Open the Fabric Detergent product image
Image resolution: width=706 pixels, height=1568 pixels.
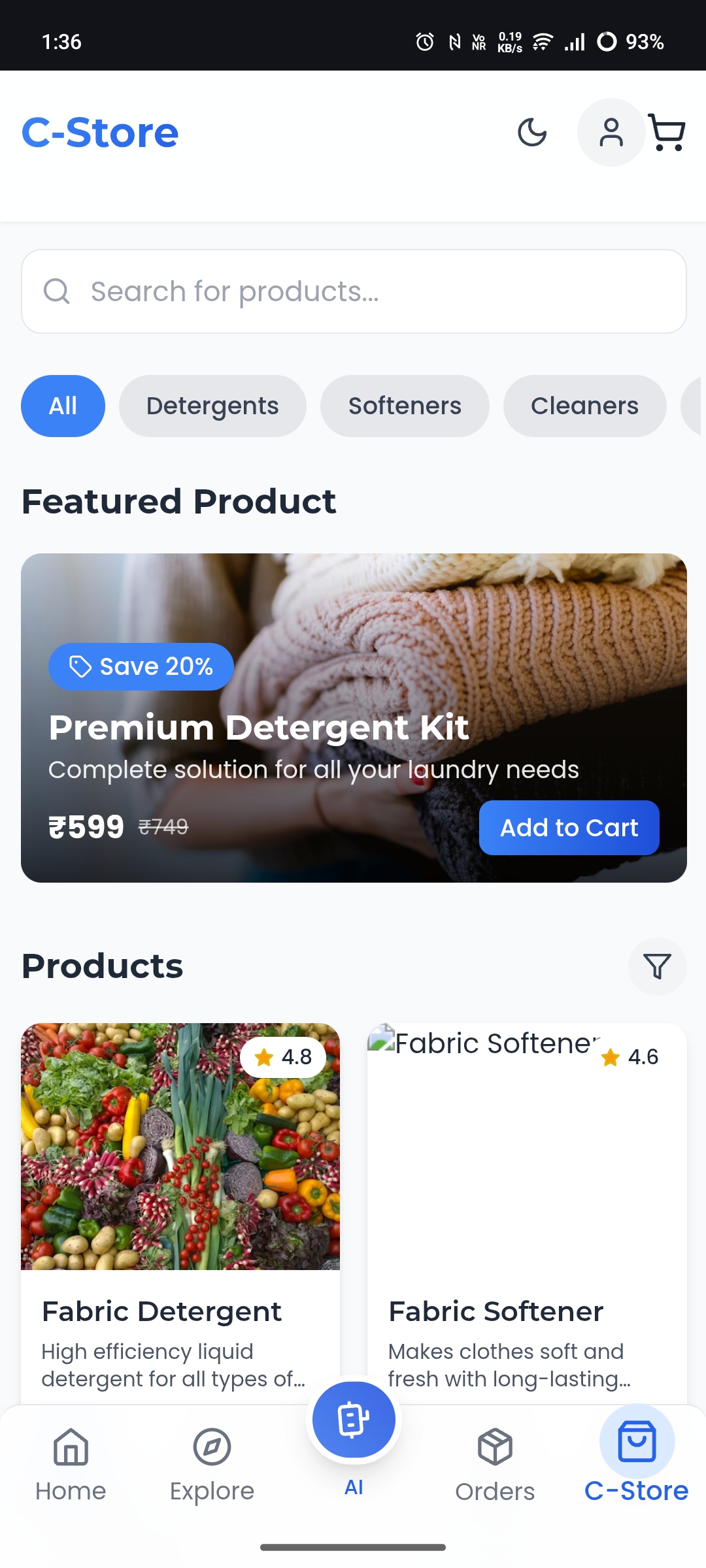coord(180,1147)
